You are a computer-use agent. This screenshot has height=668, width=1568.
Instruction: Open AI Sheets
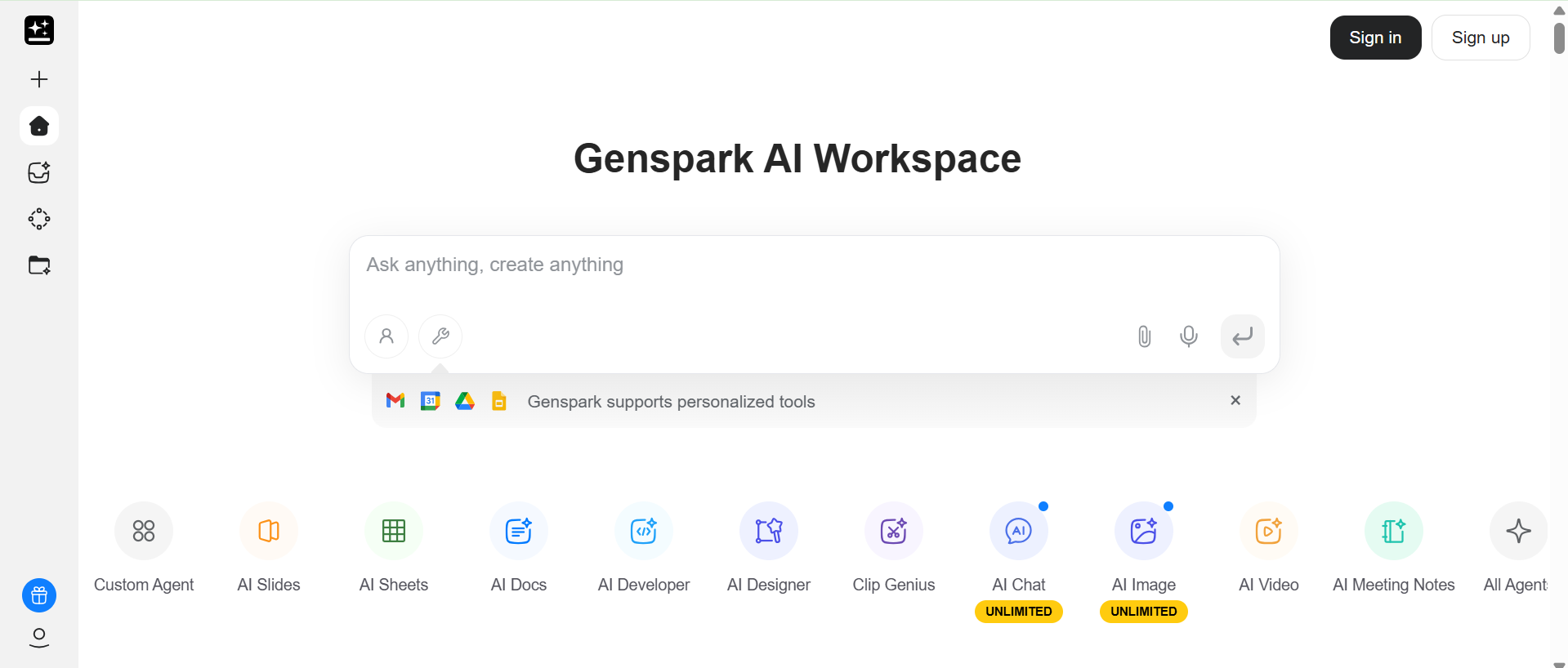[394, 549]
